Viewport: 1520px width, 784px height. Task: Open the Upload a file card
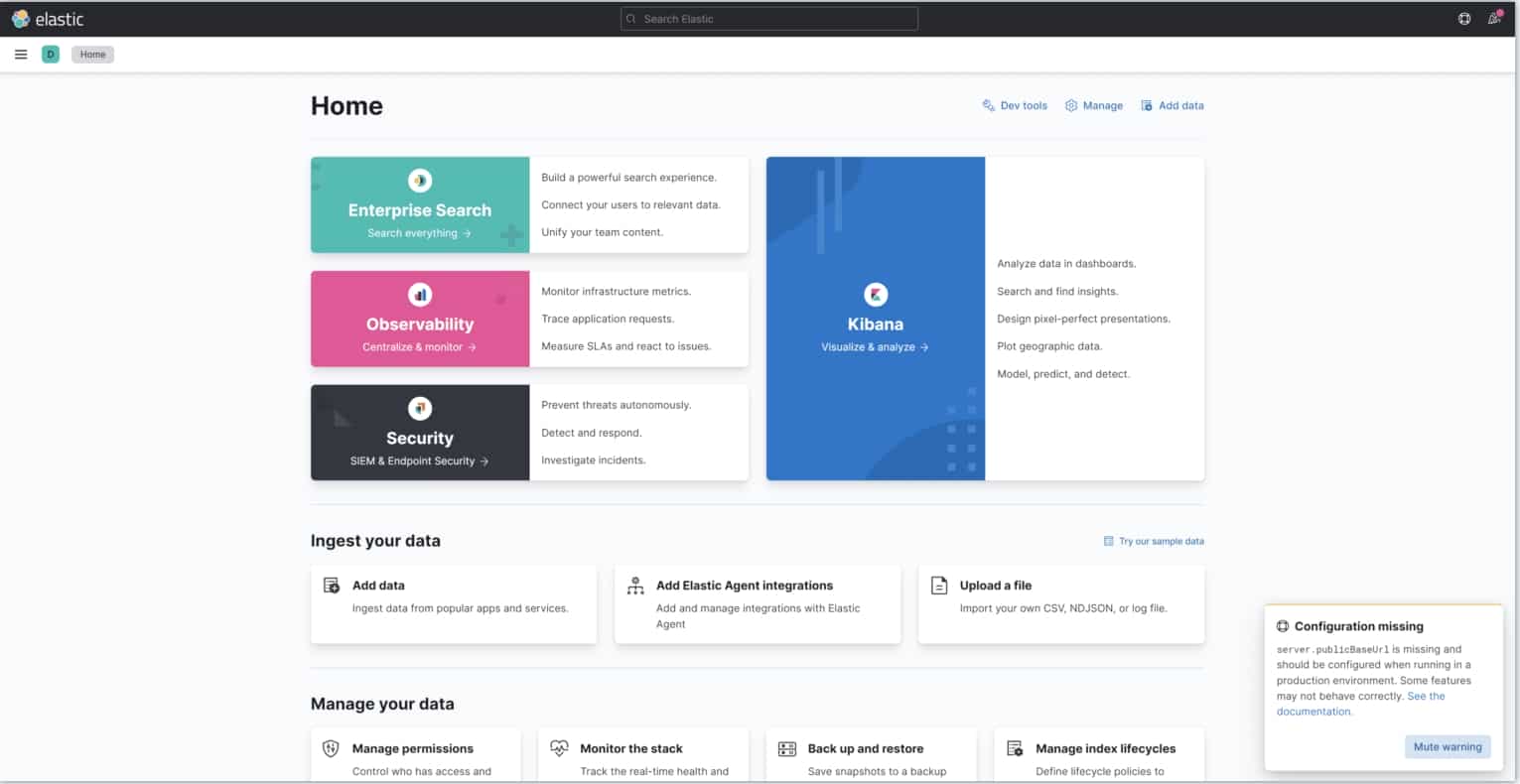[1060, 603]
